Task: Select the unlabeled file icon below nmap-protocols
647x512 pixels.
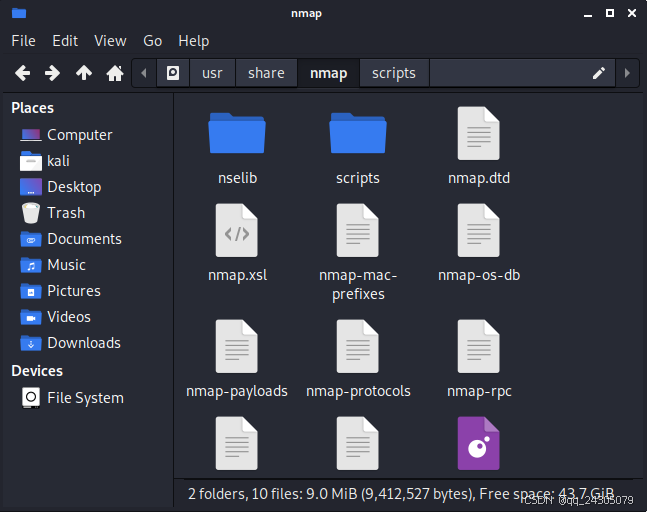Action: [358, 444]
